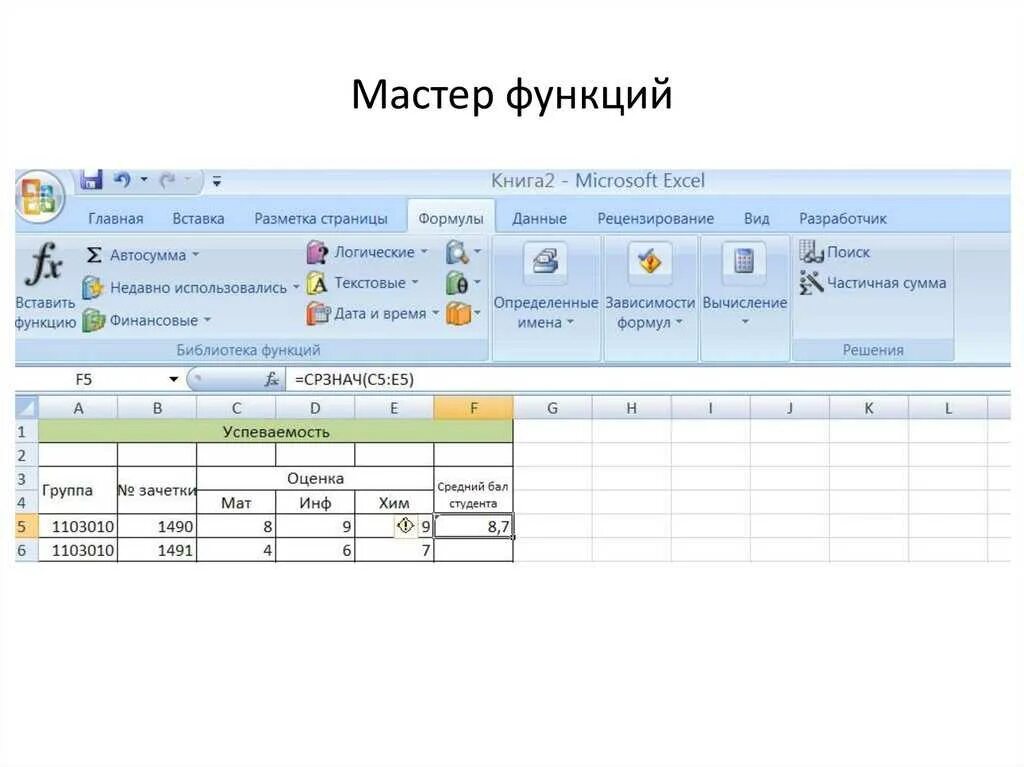The height and width of the screenshot is (767, 1024).
Task: Click the Группа header cell
Action: point(78,490)
